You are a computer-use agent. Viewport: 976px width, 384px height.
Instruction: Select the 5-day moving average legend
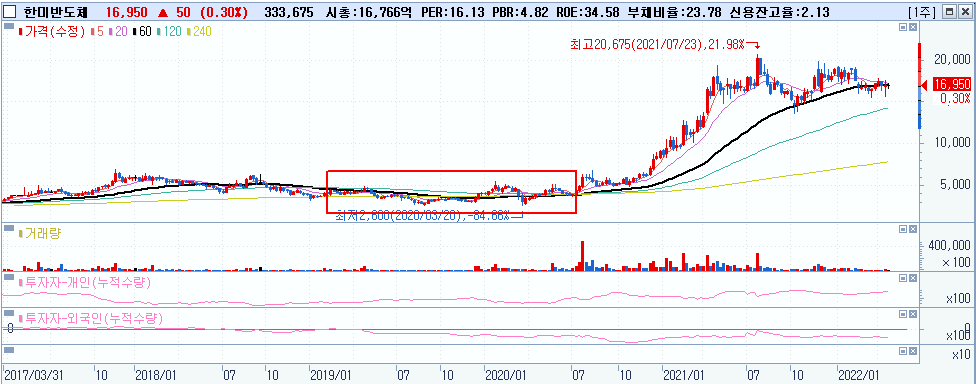96,32
